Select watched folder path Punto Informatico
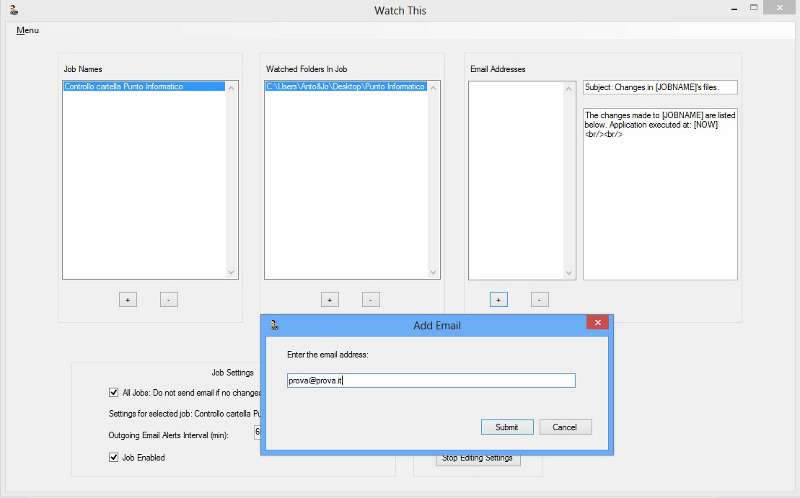 coord(346,87)
